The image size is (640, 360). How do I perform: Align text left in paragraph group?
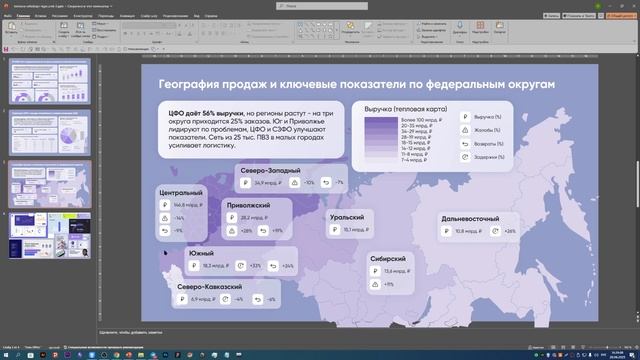click(x=203, y=34)
